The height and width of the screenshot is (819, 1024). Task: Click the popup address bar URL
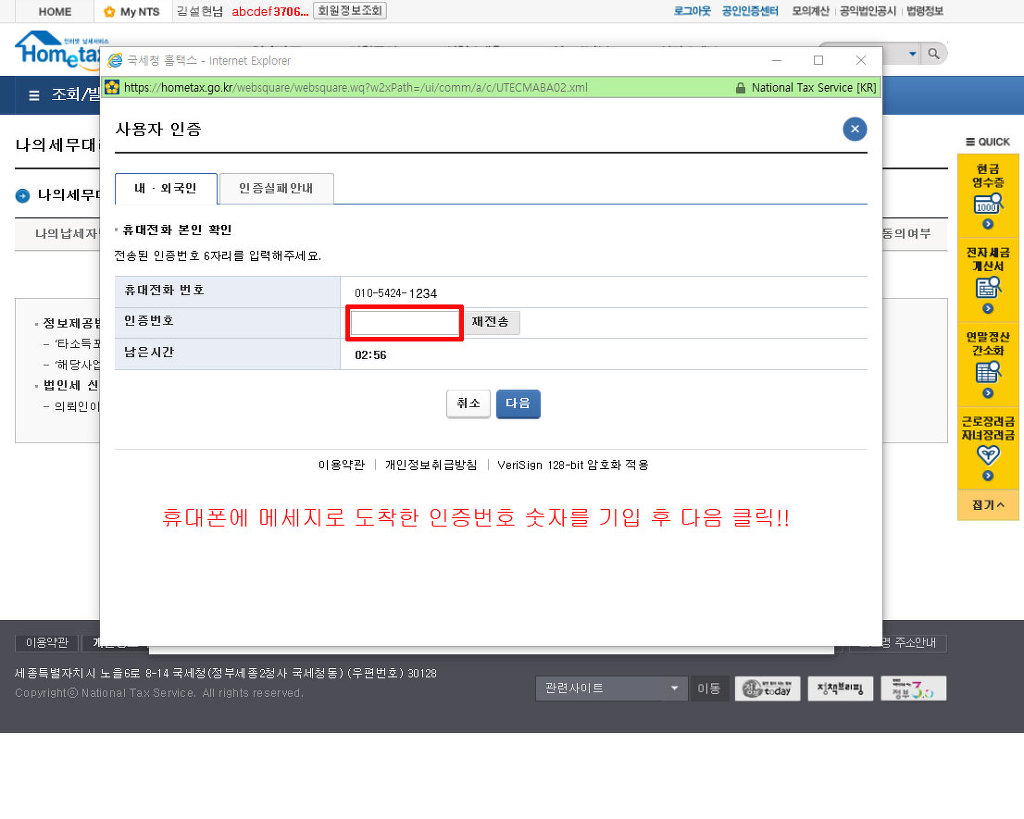point(356,88)
